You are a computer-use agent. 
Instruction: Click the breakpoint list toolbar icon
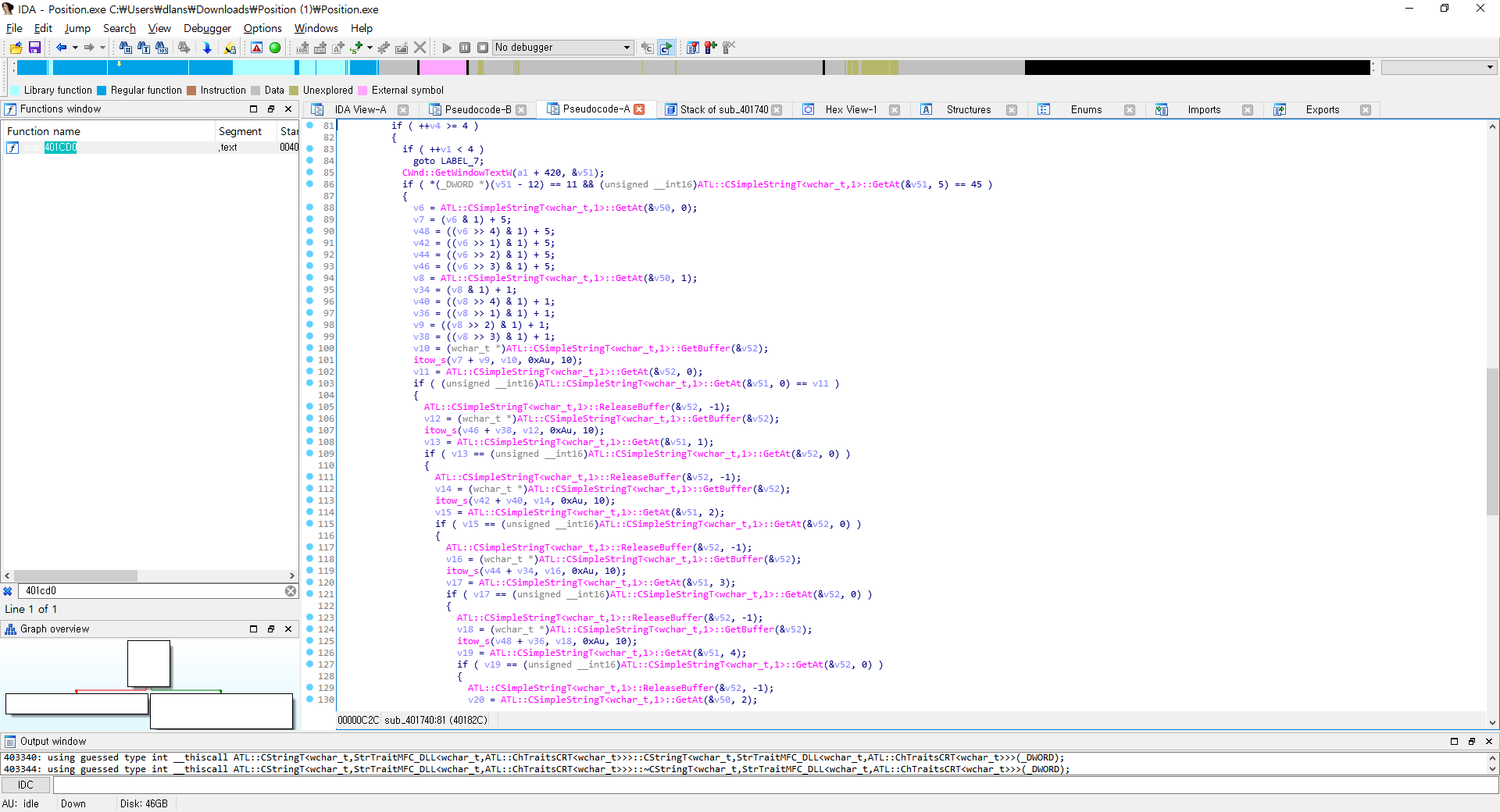693,48
